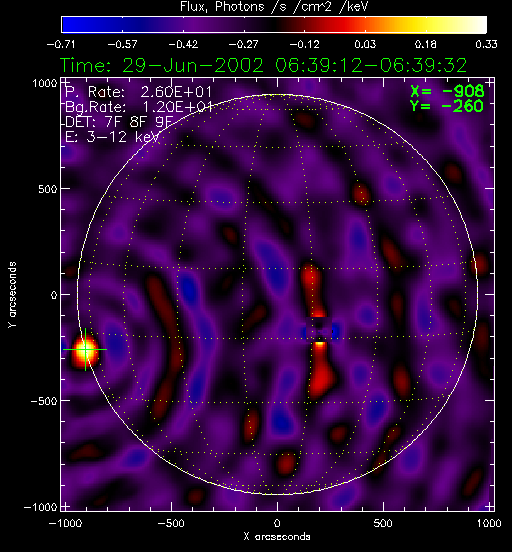
Task: Click the Bg.Rate 1.20E+01 text
Action: [139, 107]
